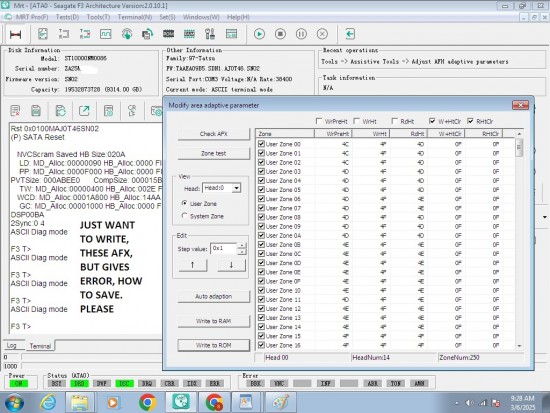This screenshot has height=413, width=550.
Task: Enable the WrPreHt column checkbox
Action: coord(319,121)
